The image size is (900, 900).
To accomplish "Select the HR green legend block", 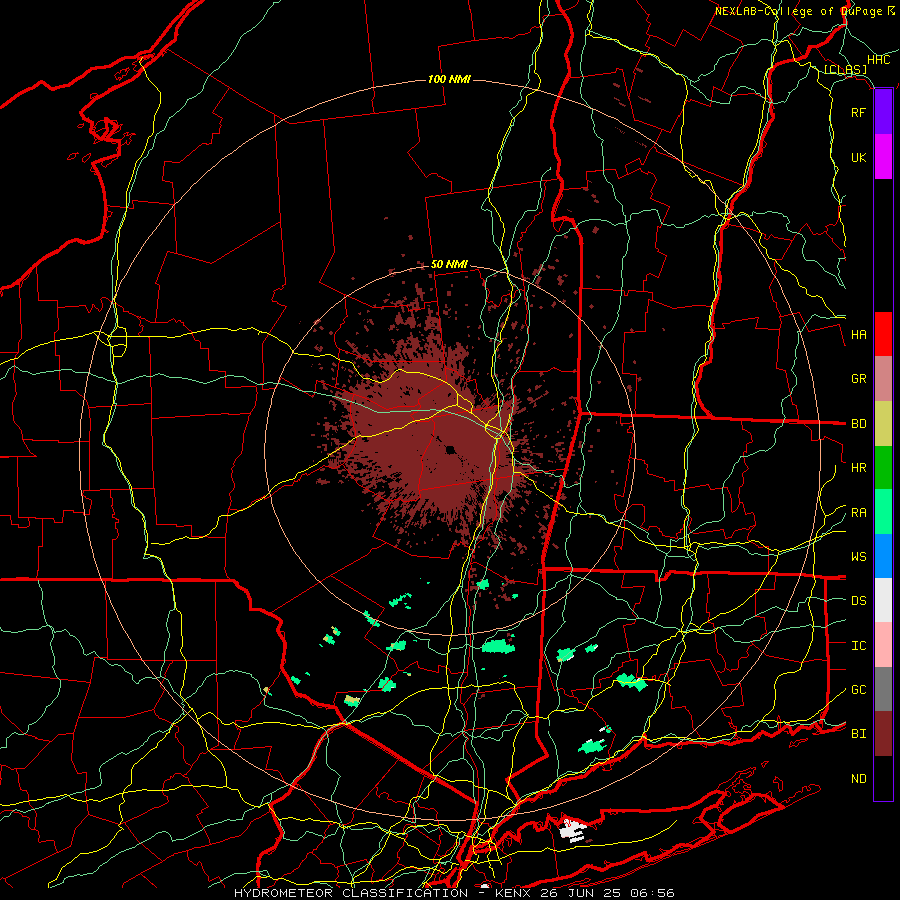I will pos(883,468).
